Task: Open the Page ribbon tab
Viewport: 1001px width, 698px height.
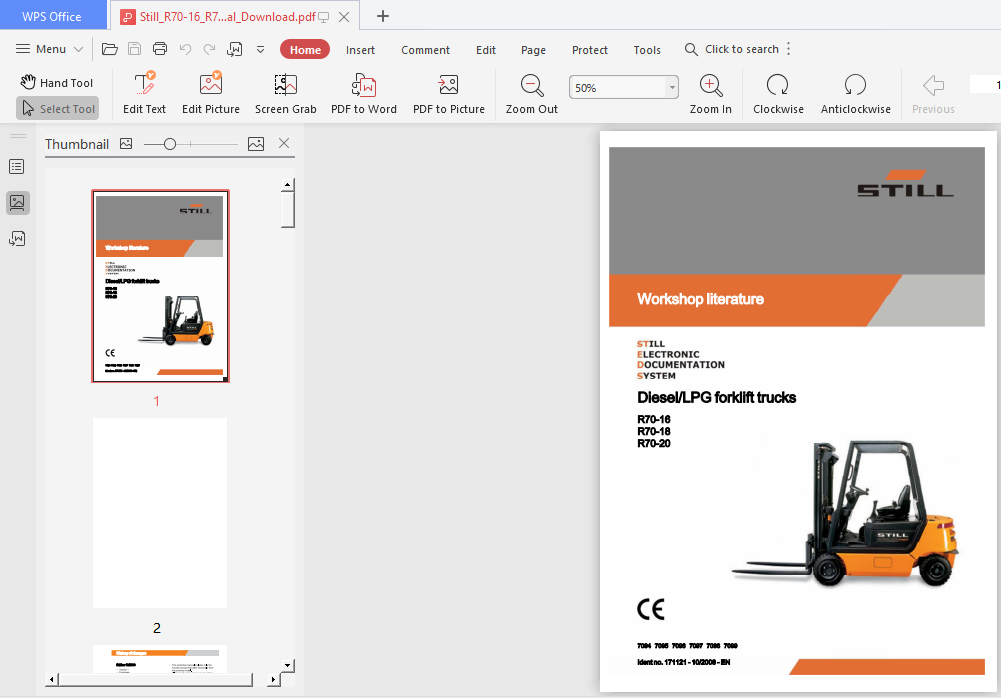Action: click(x=533, y=50)
